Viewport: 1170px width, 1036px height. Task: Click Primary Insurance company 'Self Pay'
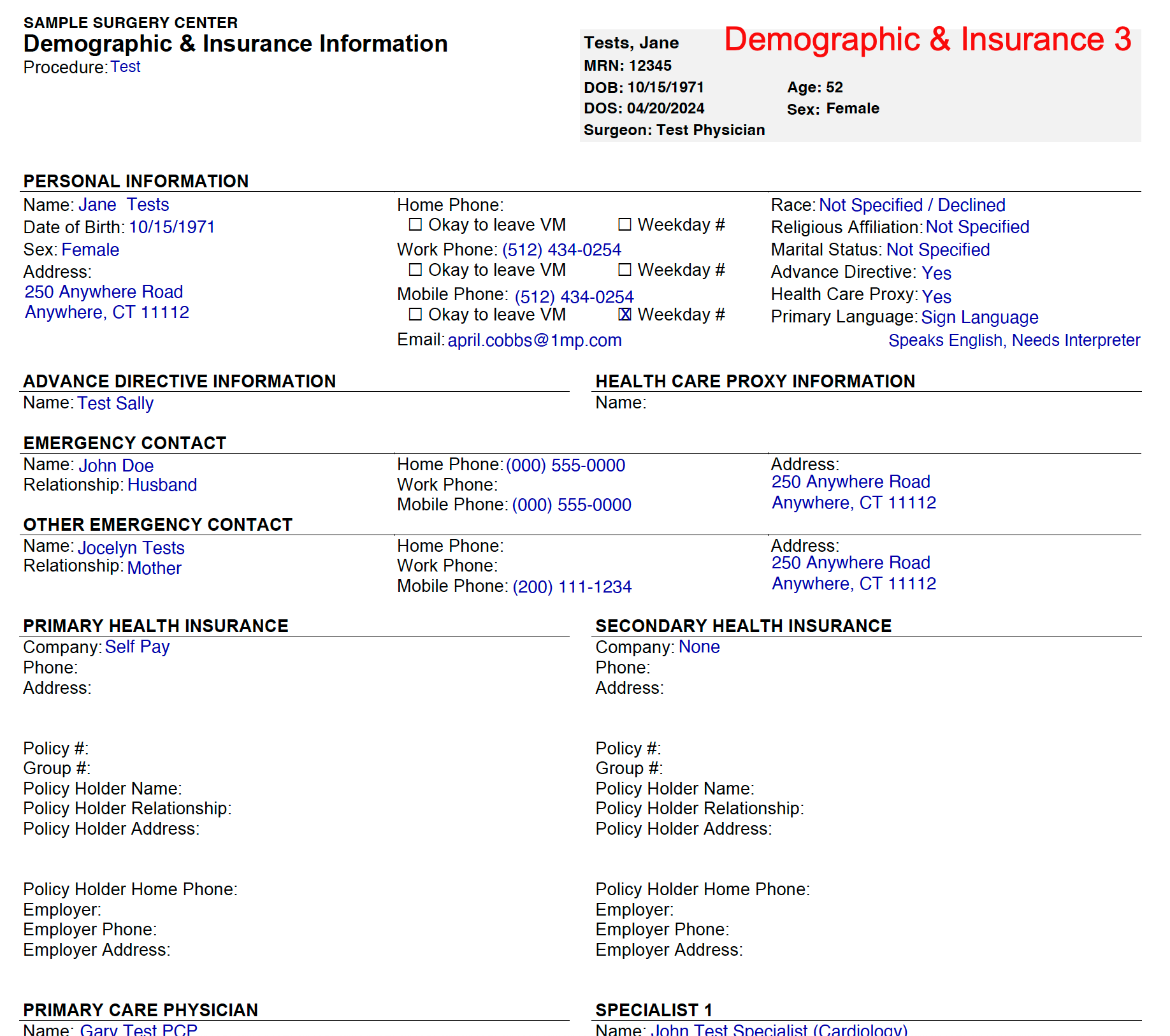[137, 647]
